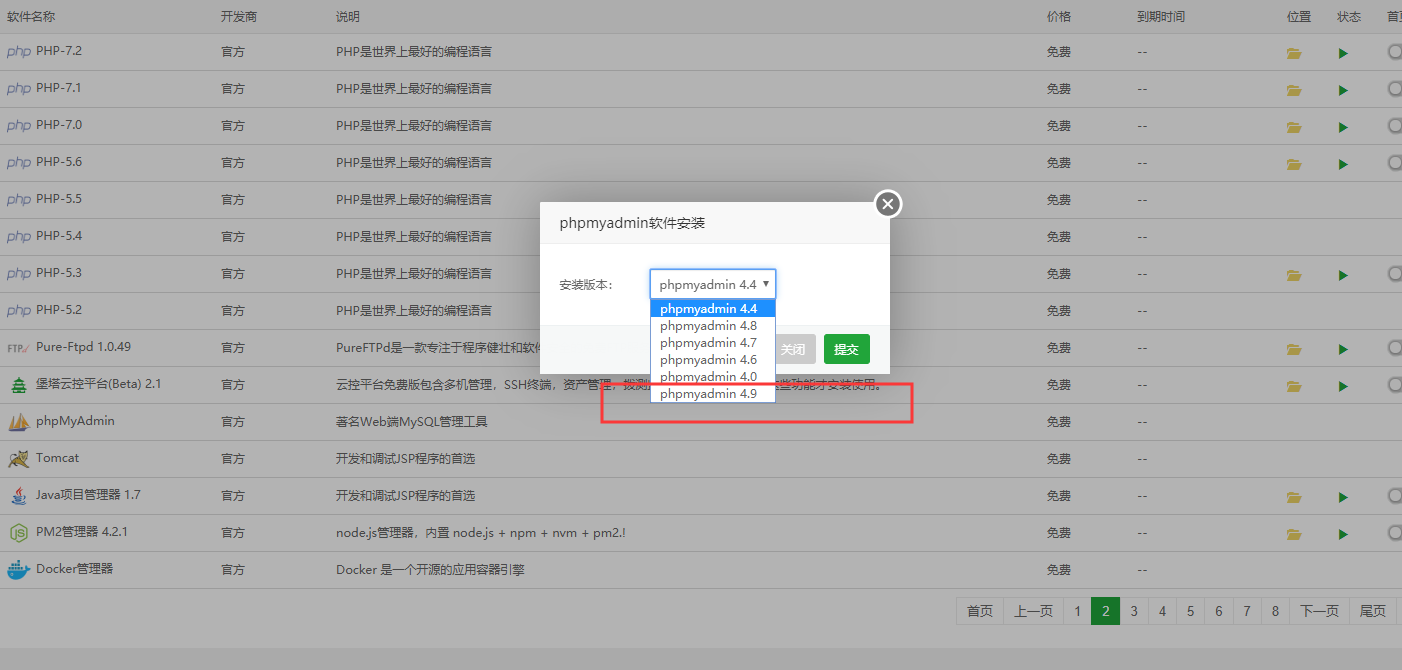Click the phpMyAdmin software name
Viewport: 1402px width, 670px height.
75,421
